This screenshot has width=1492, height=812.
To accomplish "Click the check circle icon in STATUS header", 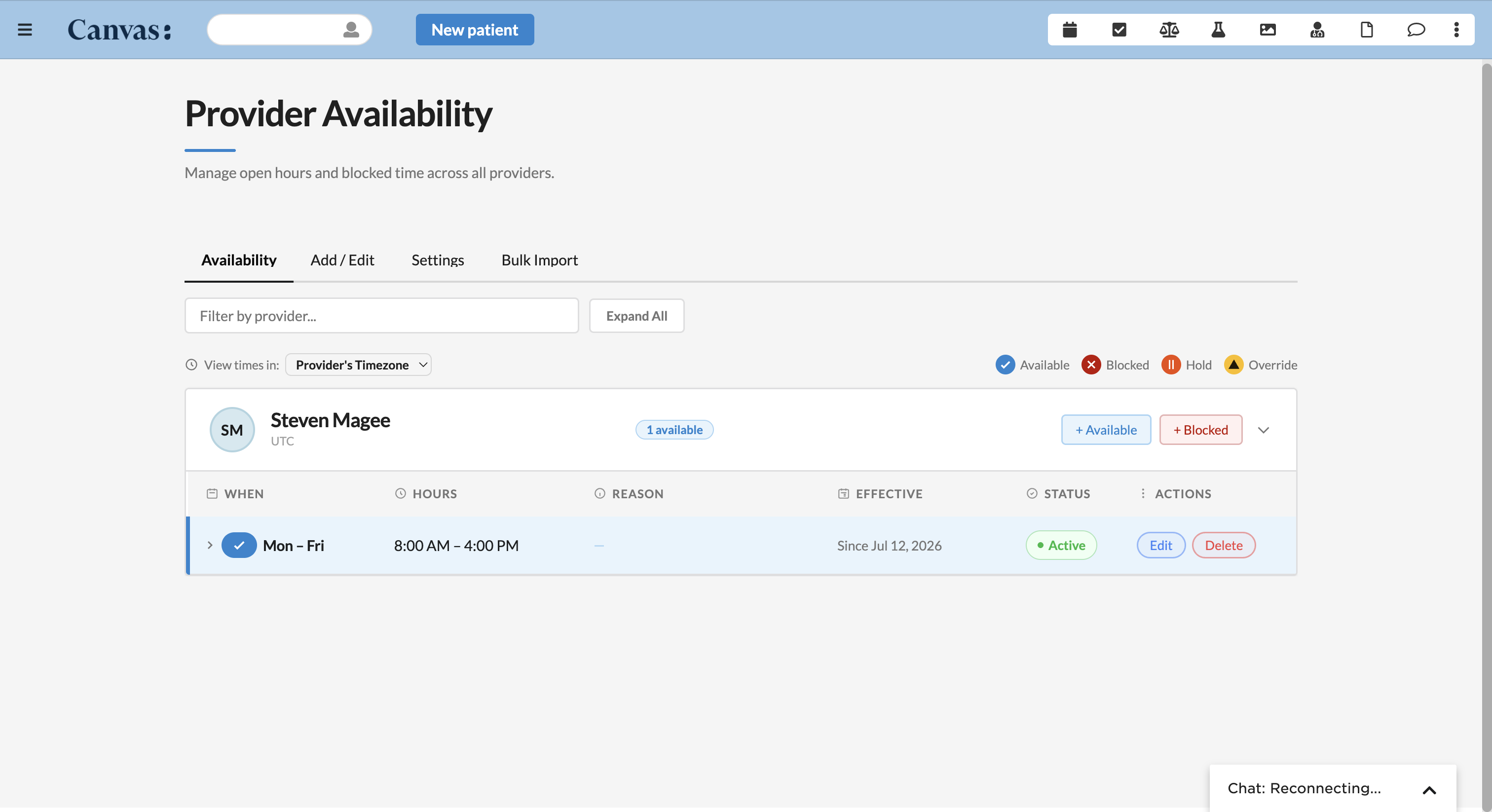I will click(x=1032, y=493).
